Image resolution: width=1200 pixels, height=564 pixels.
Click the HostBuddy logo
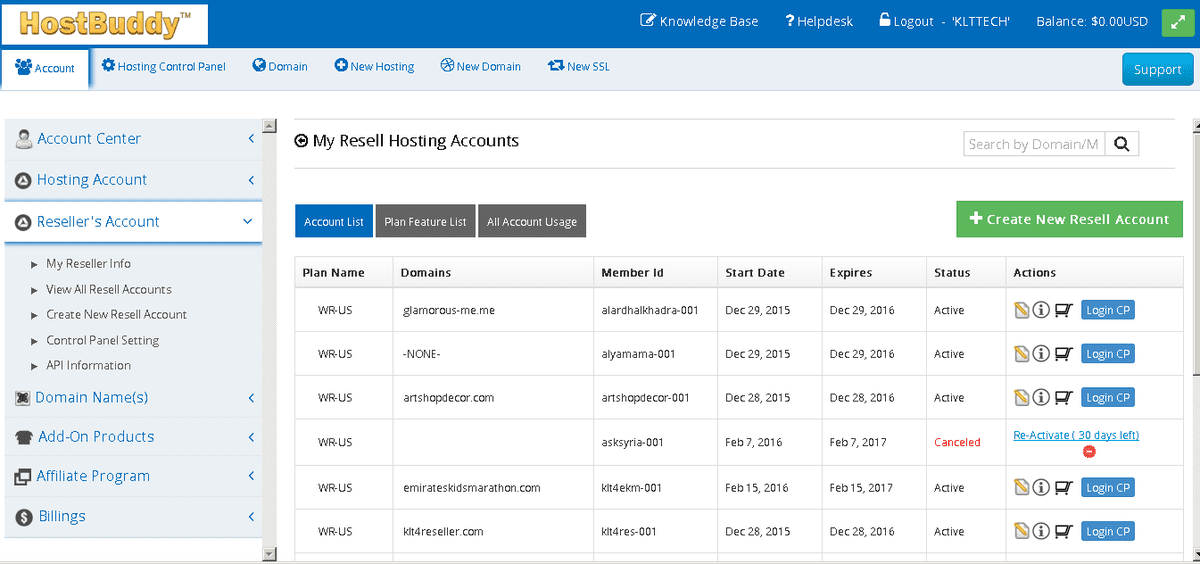pyautogui.click(x=106, y=23)
